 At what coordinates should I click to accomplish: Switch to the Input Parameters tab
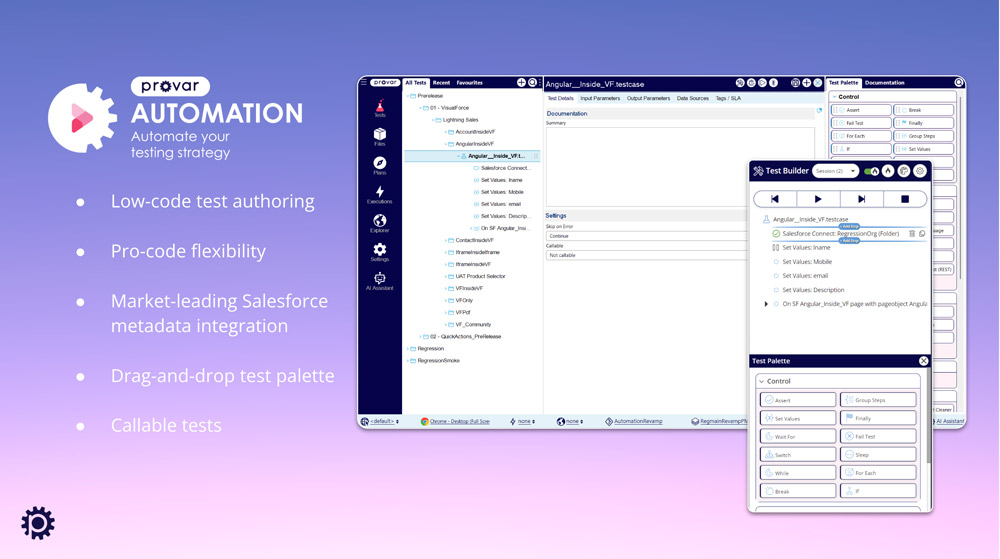click(x=600, y=99)
